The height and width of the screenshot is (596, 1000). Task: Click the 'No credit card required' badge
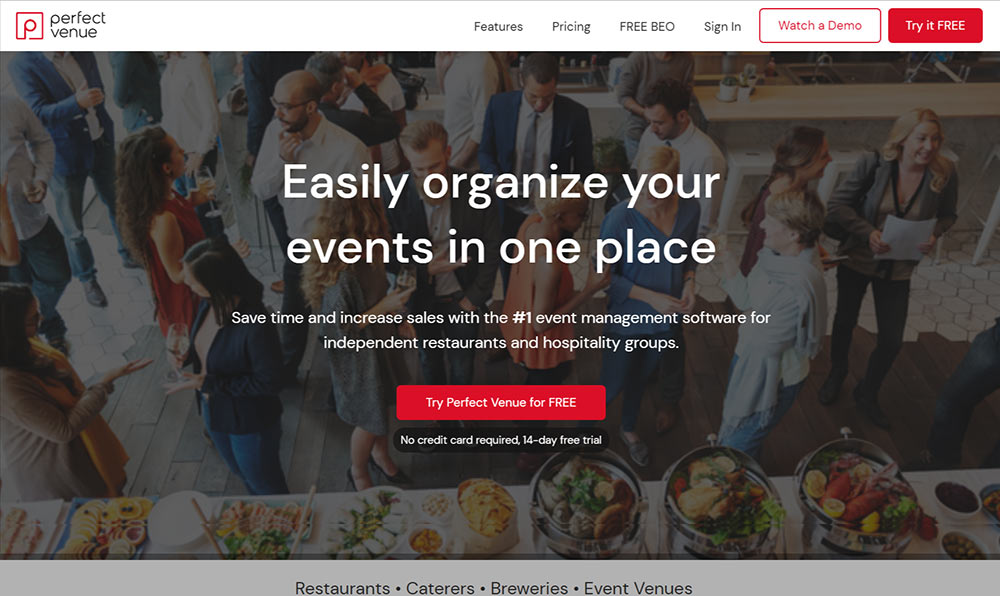click(x=501, y=440)
